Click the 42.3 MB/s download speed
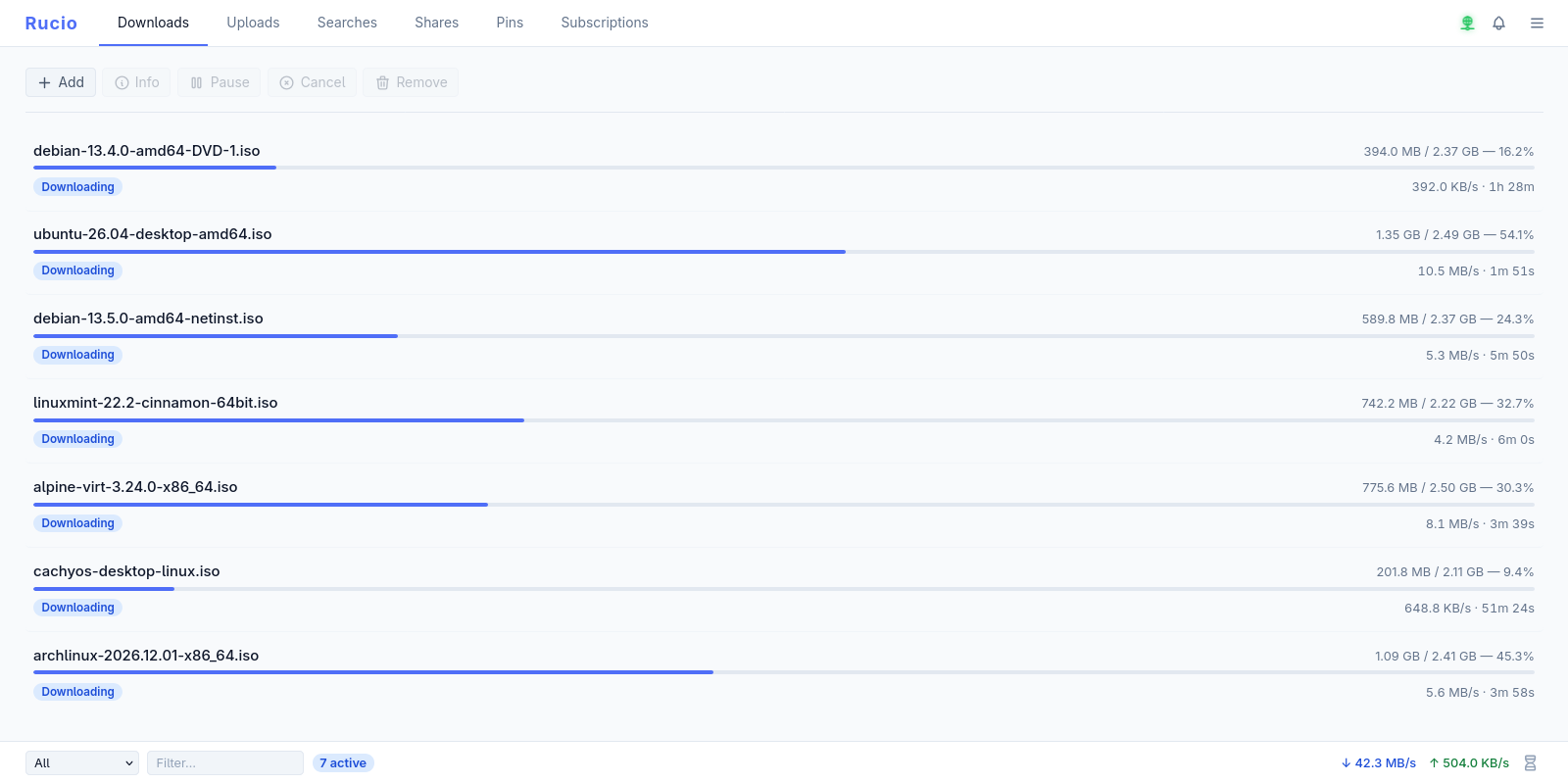The height and width of the screenshot is (784, 1568). pos(1379,762)
